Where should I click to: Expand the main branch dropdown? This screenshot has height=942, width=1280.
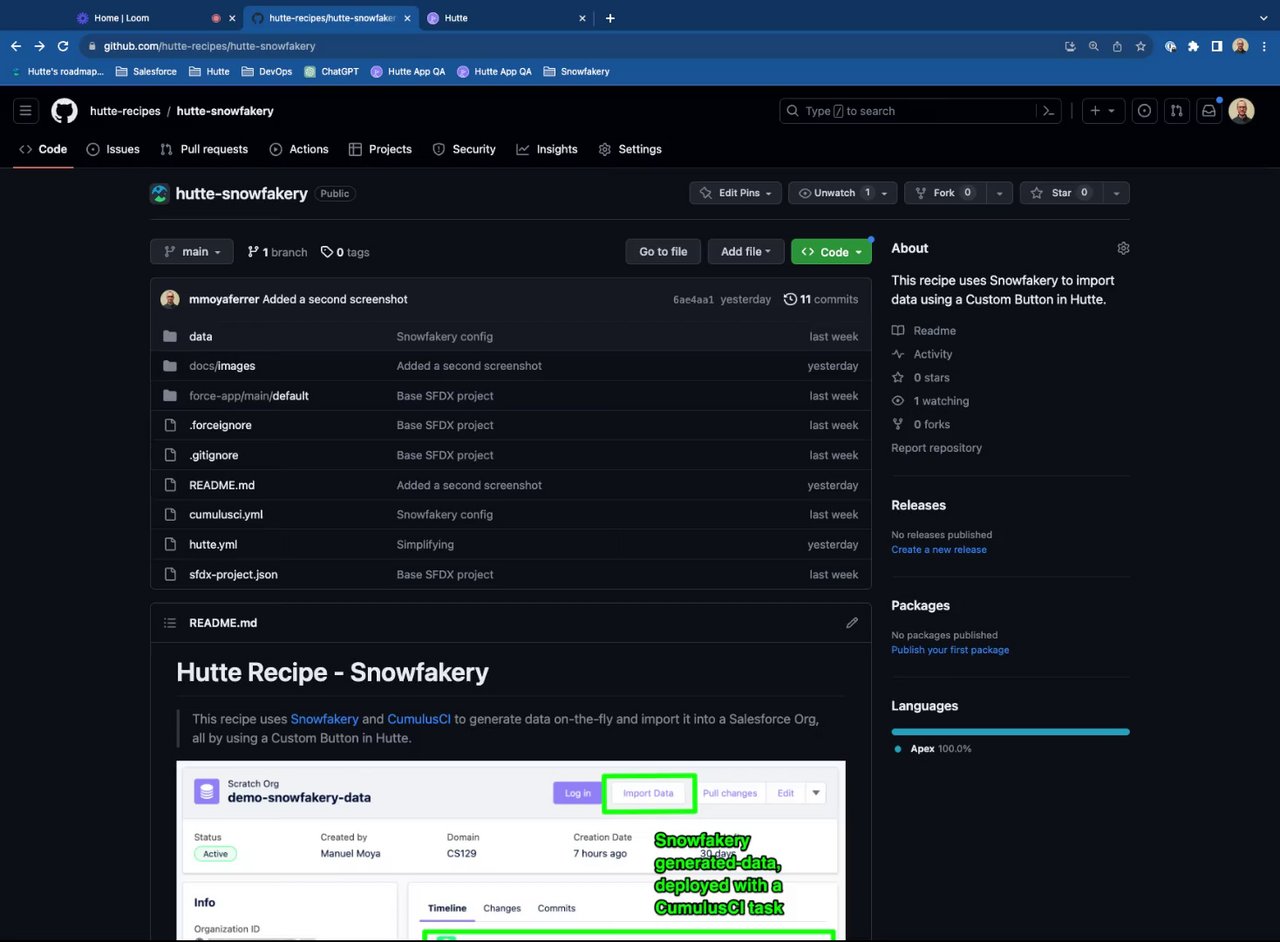click(x=192, y=252)
